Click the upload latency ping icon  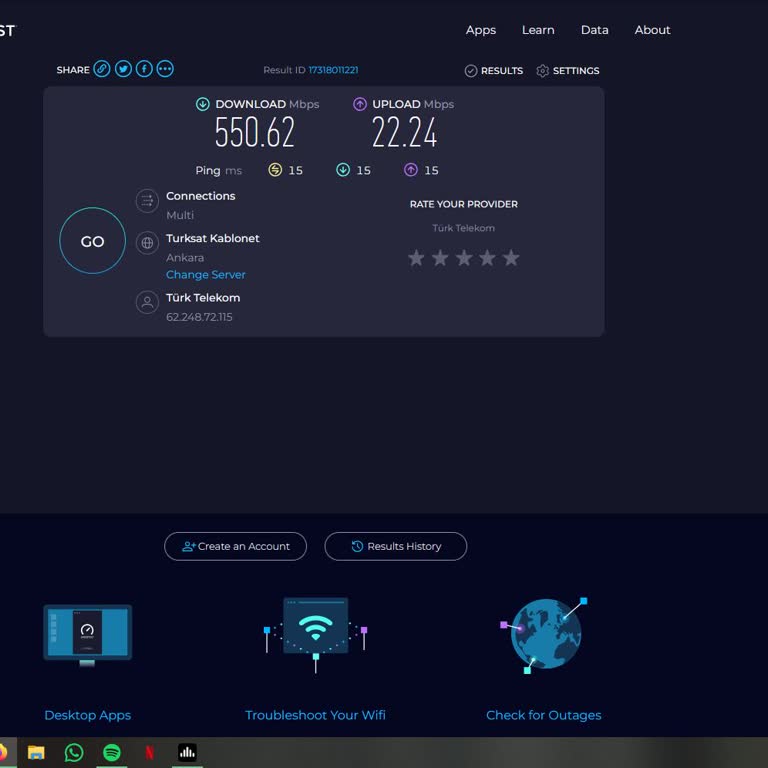(410, 170)
